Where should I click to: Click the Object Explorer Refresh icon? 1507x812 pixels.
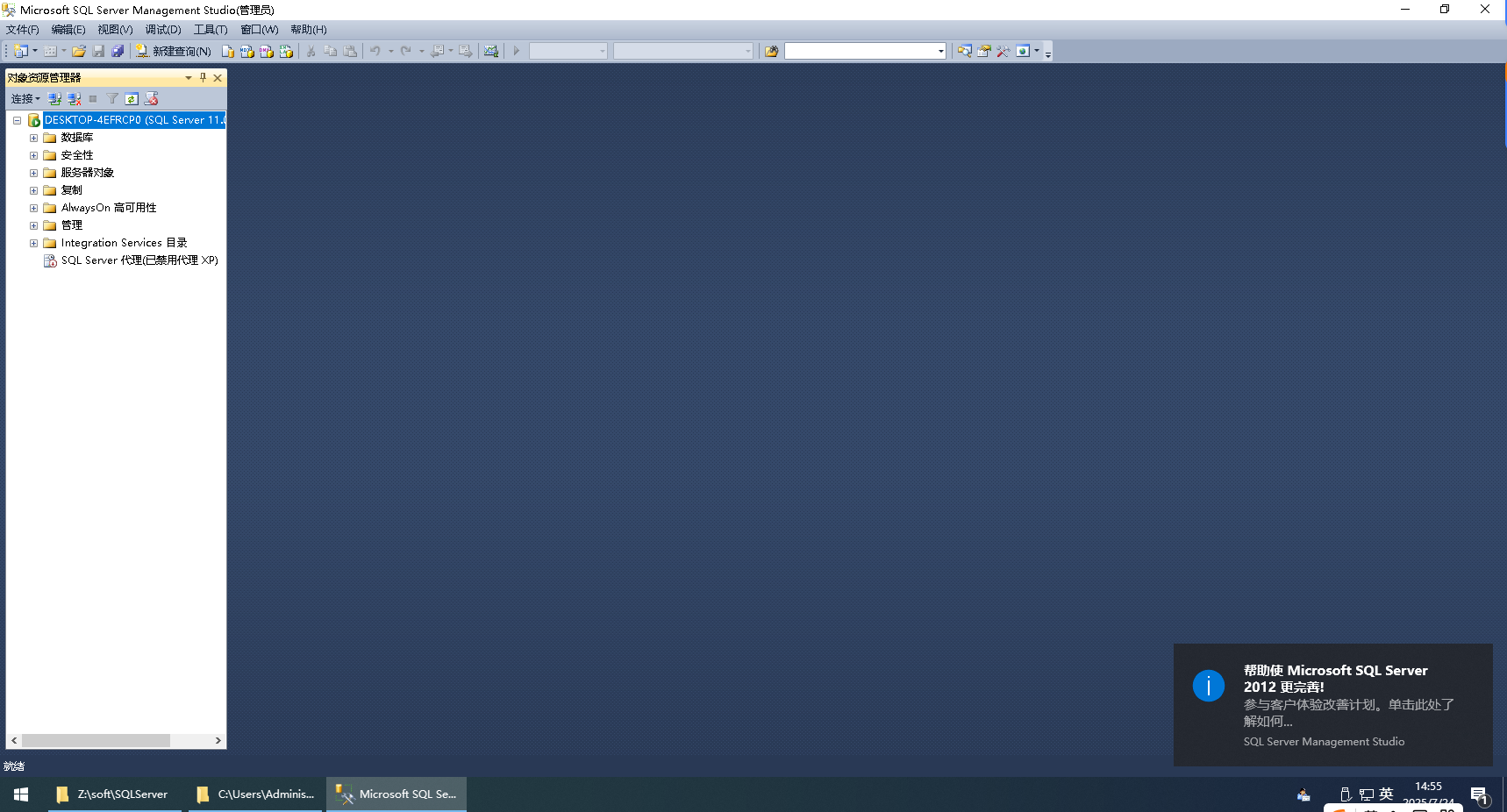pyautogui.click(x=132, y=99)
